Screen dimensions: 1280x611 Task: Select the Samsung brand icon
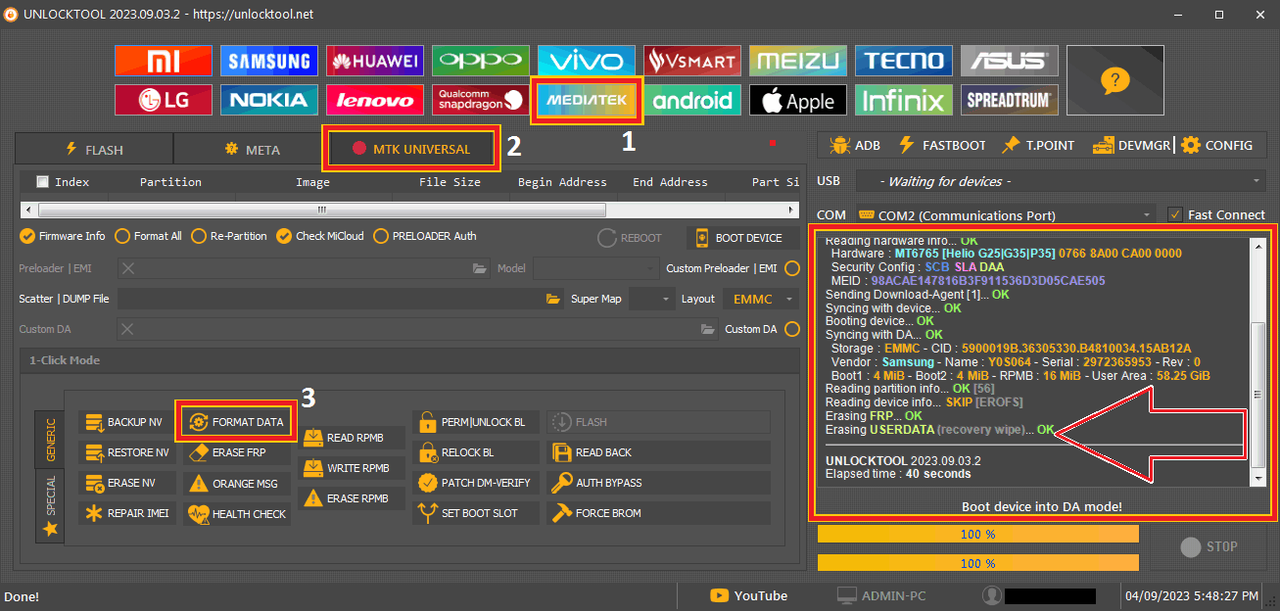[x=269, y=61]
